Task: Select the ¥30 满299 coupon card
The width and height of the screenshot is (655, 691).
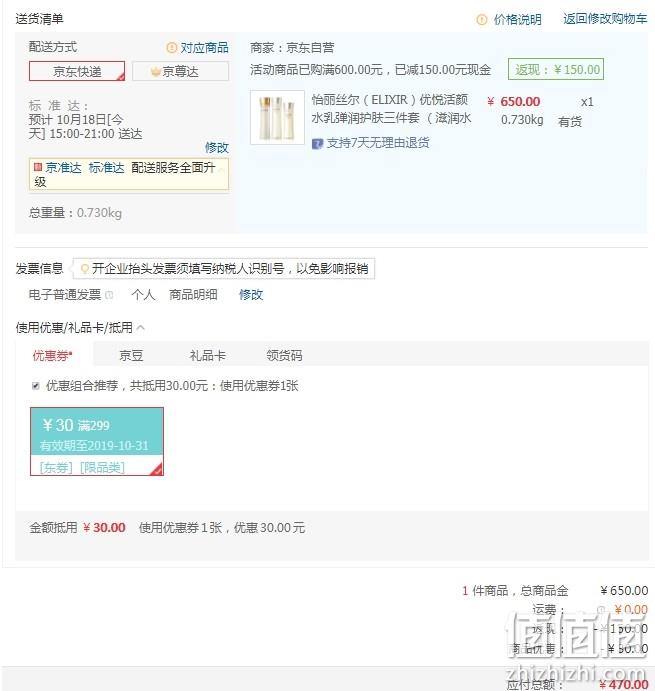Action: [x=97, y=442]
